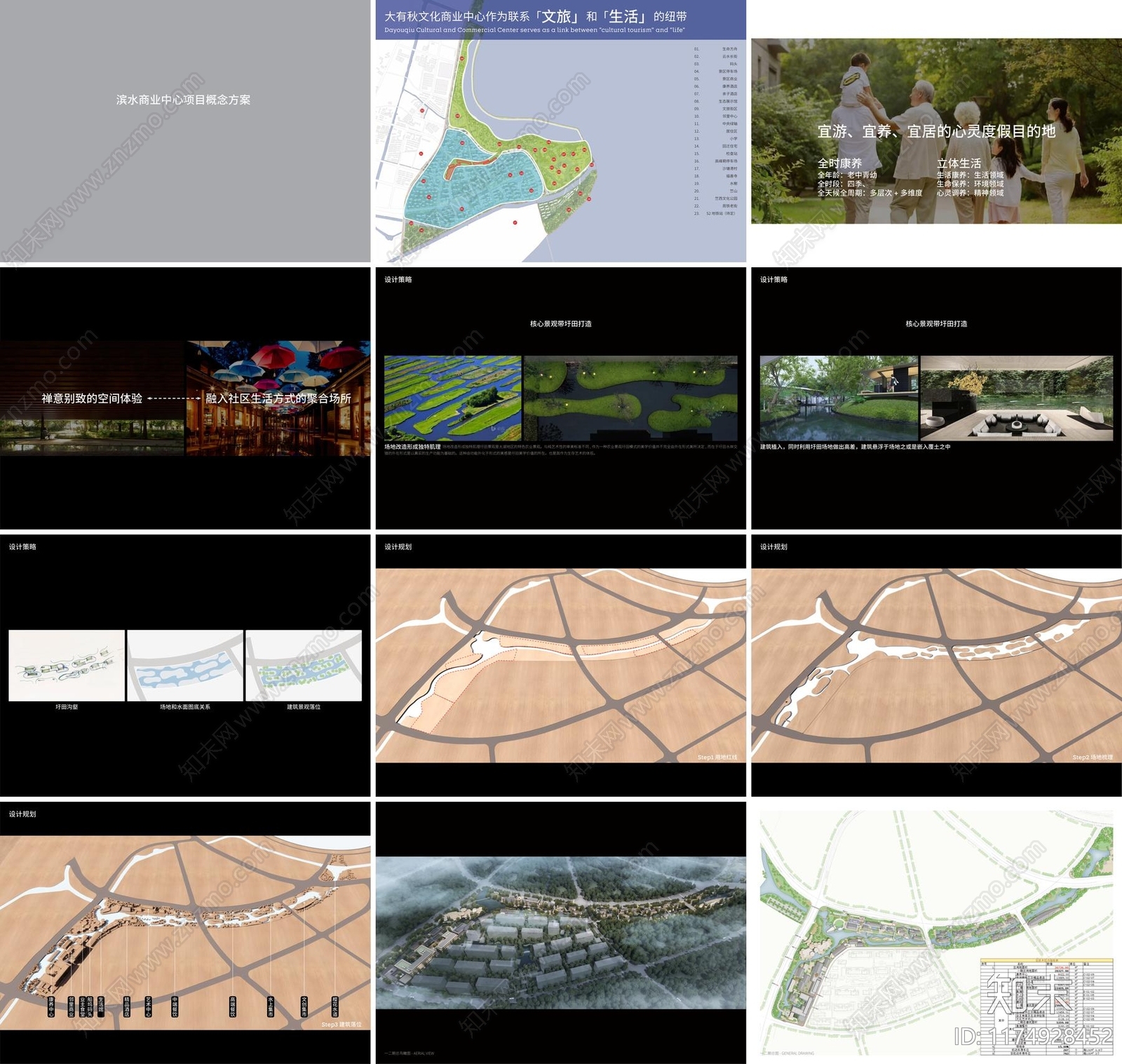Image resolution: width=1122 pixels, height=1064 pixels.
Task: Click the 康养中心 building label
Action: 50,1006
